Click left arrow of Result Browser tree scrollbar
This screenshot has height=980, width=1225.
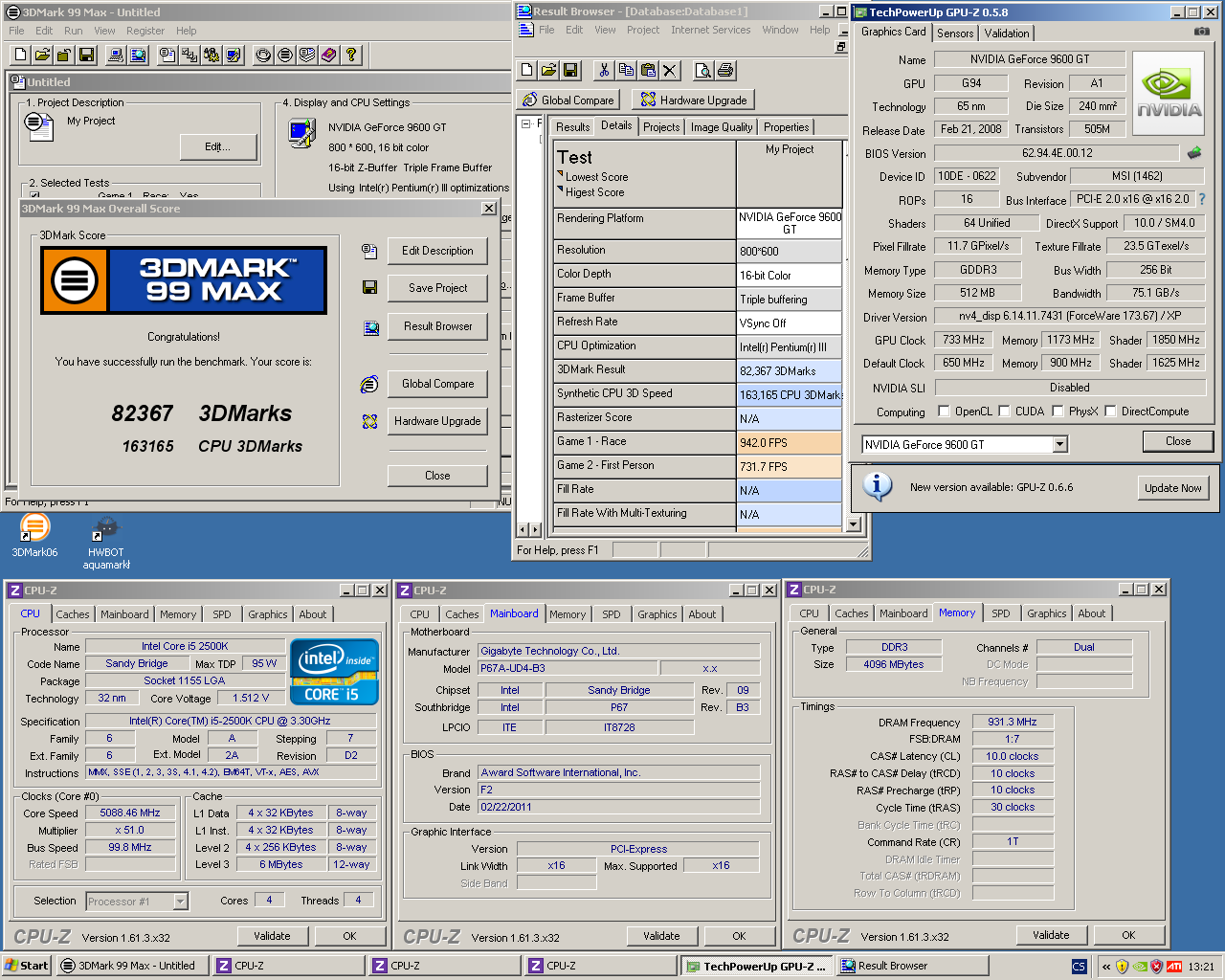tap(523, 529)
